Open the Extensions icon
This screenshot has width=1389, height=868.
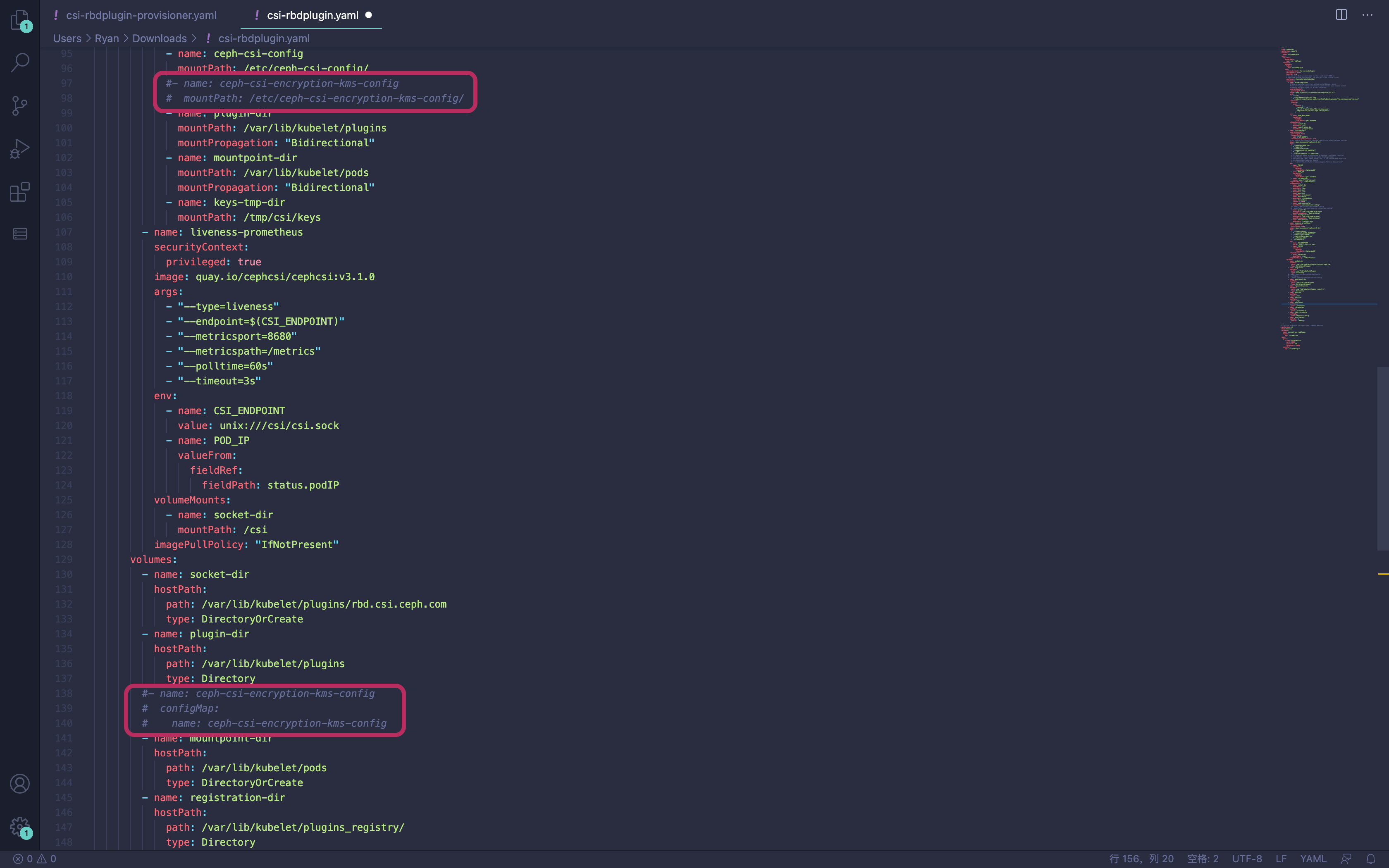coord(20,192)
